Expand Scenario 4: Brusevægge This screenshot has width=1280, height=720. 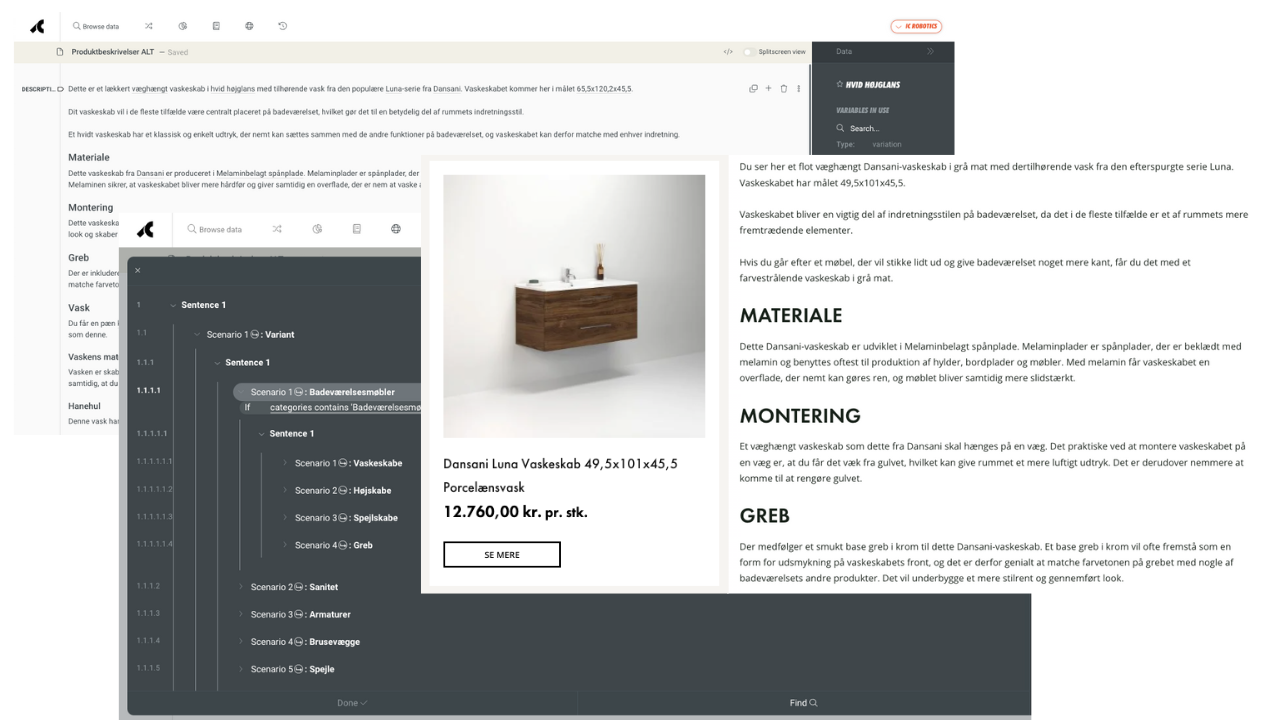point(240,642)
